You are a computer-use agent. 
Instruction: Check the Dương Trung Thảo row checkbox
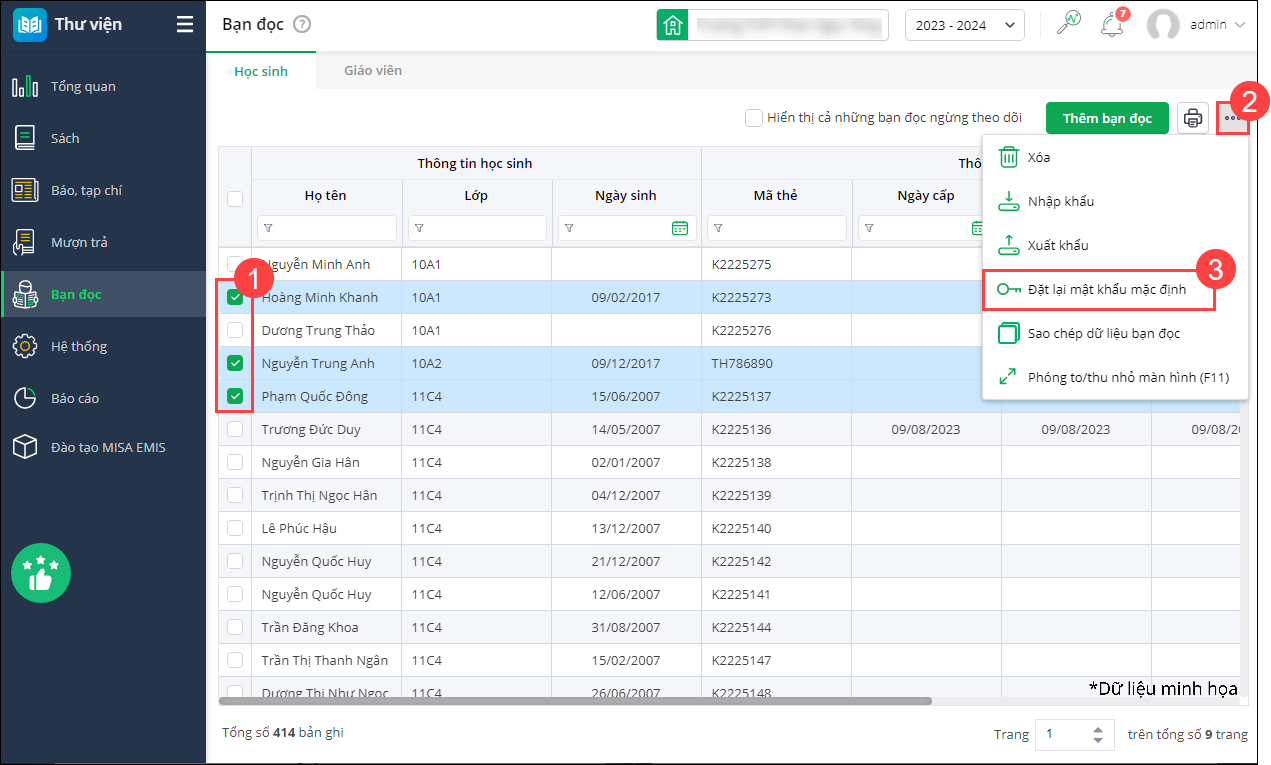[x=235, y=330]
